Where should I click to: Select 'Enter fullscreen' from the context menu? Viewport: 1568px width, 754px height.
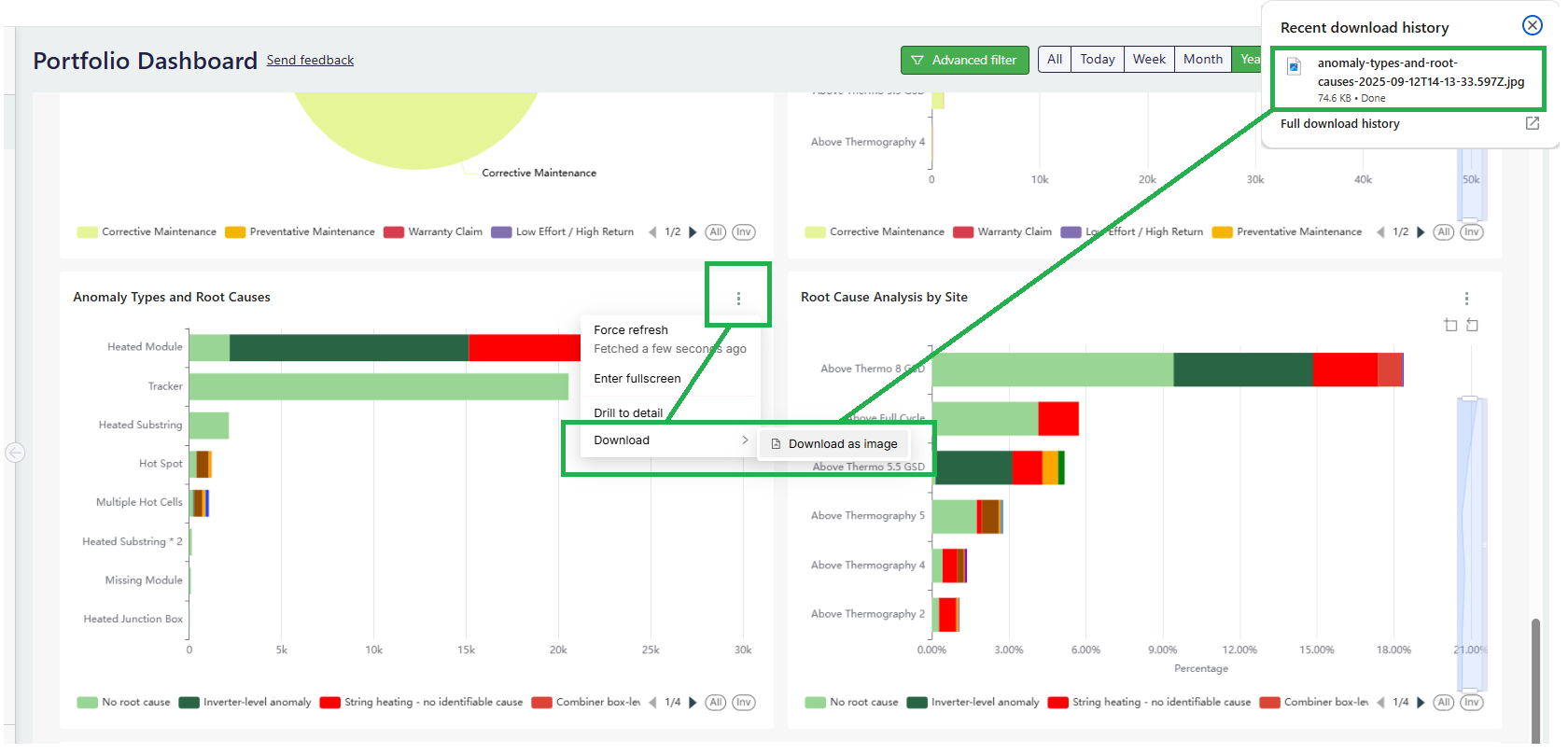pos(637,379)
